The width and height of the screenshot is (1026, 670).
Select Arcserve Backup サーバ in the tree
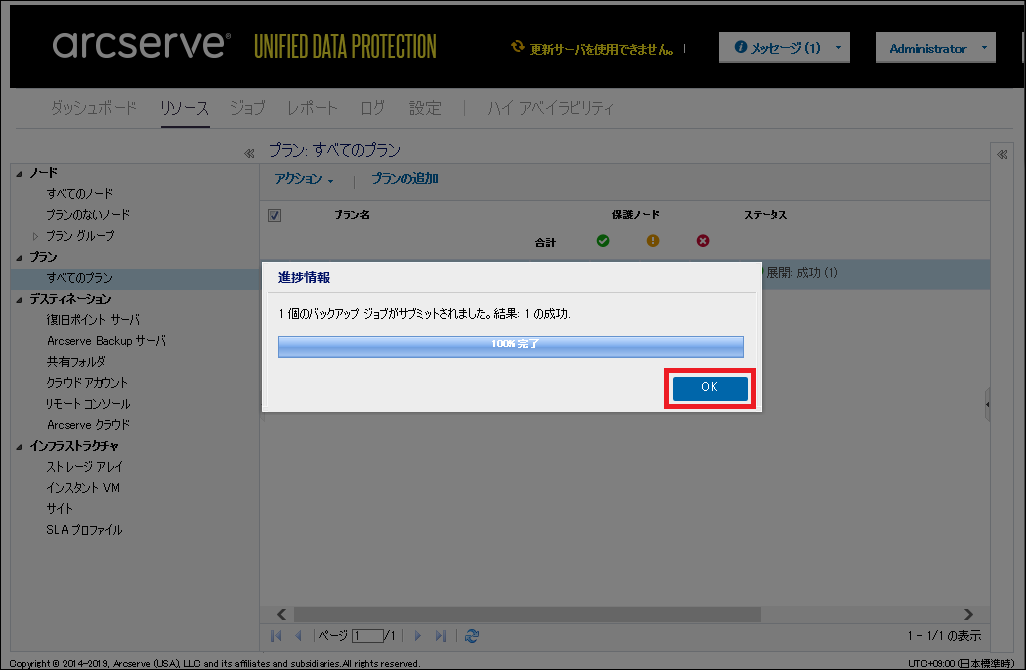(x=107, y=341)
